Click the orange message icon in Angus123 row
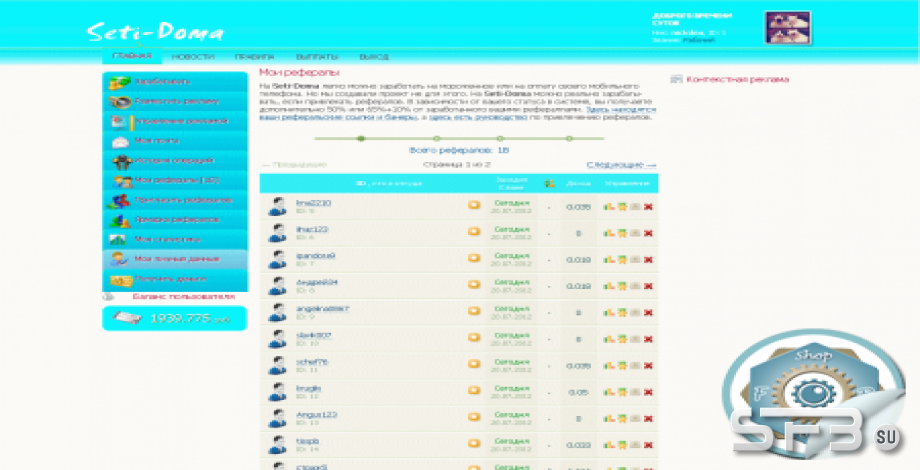 [474, 417]
